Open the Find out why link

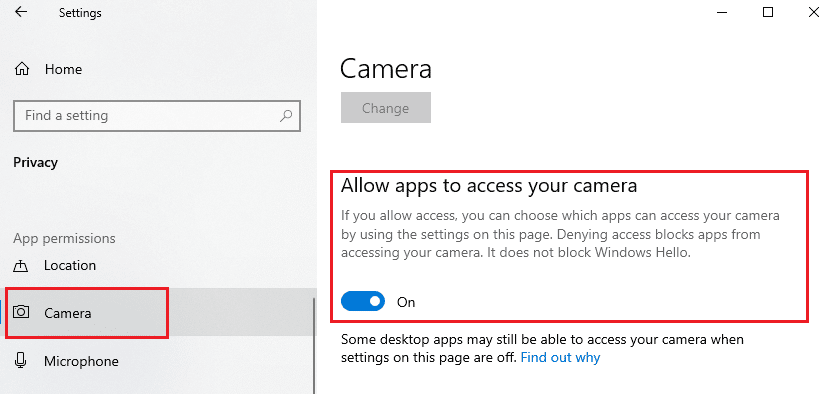coord(560,357)
